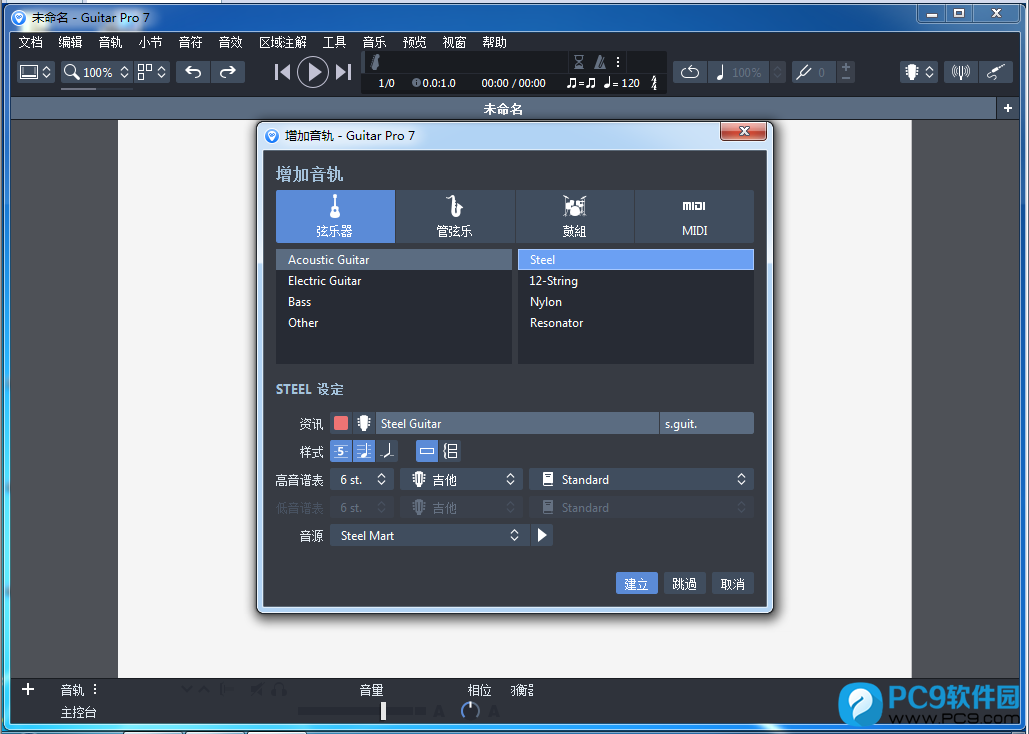1029x734 pixels.
Task: Jump to the last bar
Action: [344, 72]
